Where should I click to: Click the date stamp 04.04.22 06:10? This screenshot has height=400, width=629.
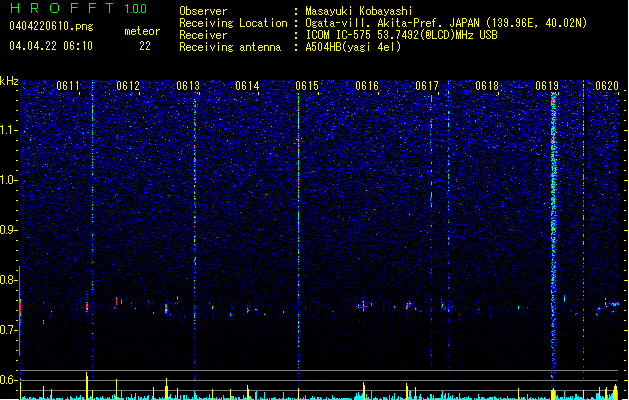pyautogui.click(x=51, y=46)
